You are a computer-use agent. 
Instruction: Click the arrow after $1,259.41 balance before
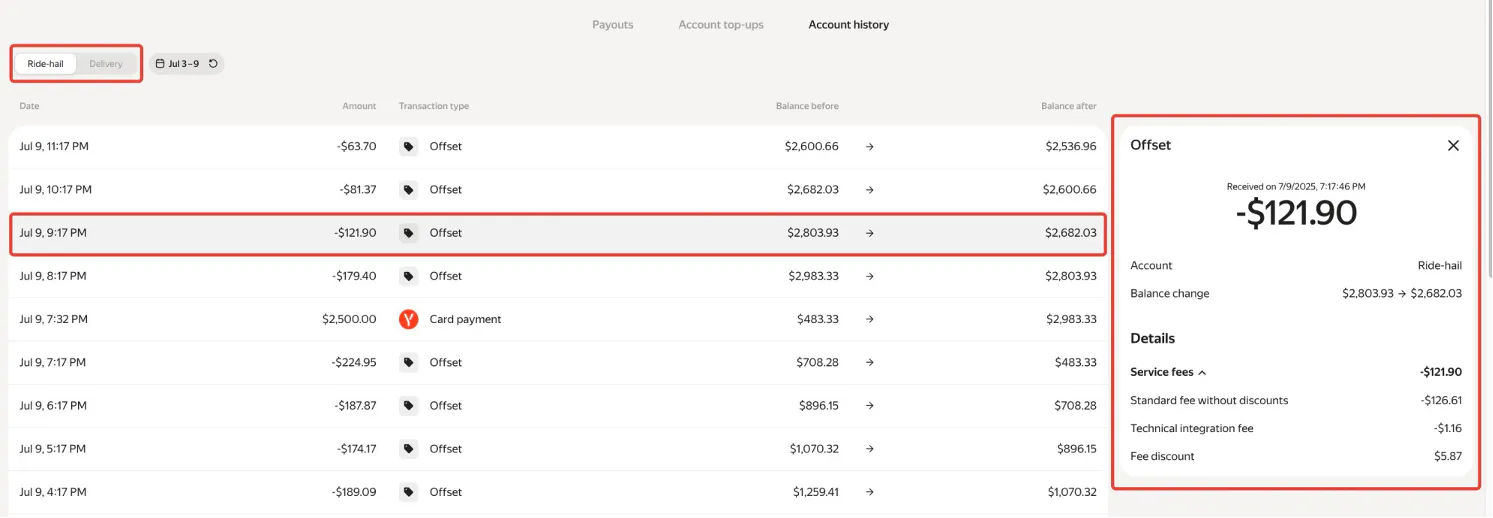[x=869, y=492]
